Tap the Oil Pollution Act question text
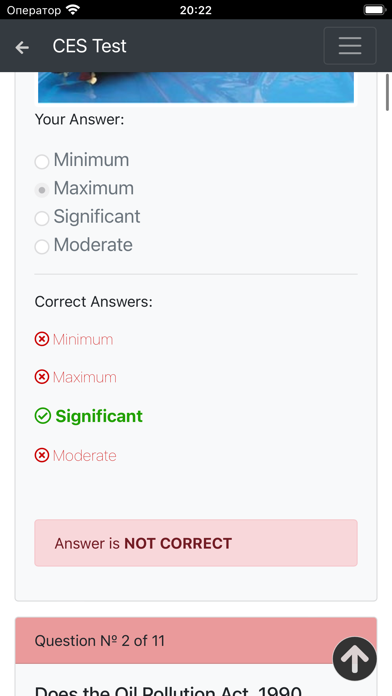 point(169,690)
